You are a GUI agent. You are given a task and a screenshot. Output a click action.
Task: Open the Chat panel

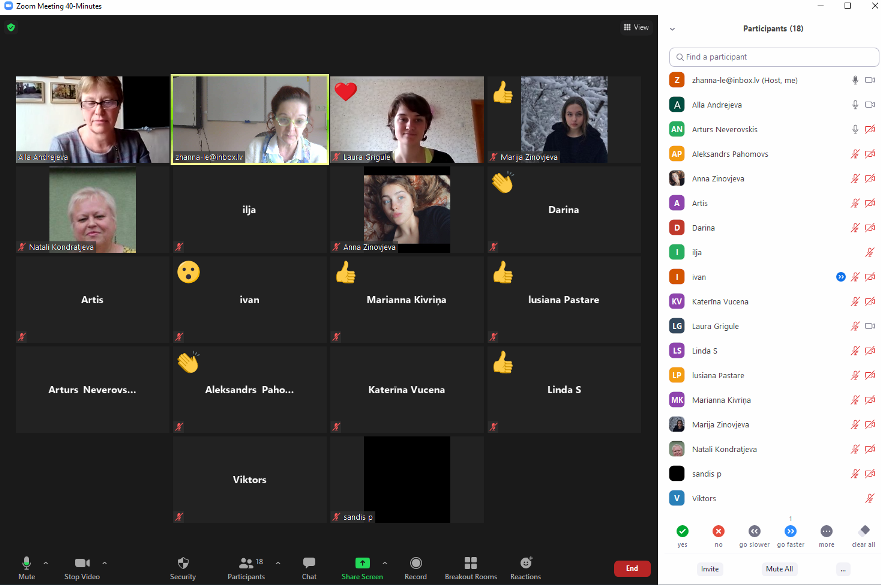309,566
